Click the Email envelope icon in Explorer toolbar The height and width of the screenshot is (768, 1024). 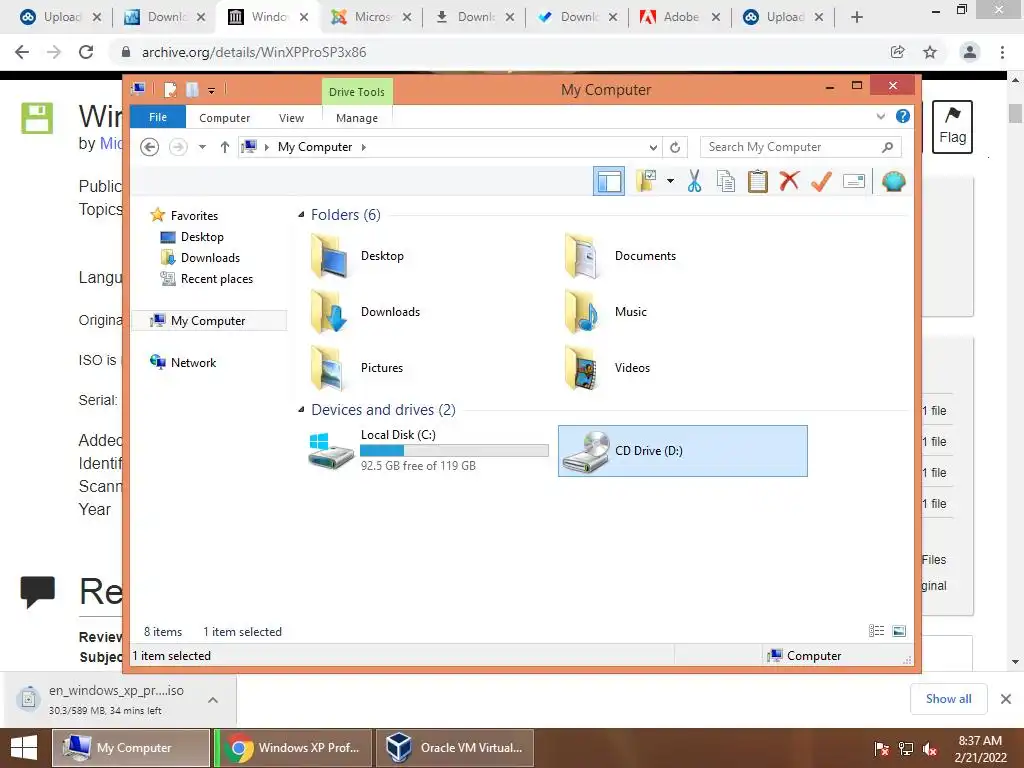click(x=854, y=181)
